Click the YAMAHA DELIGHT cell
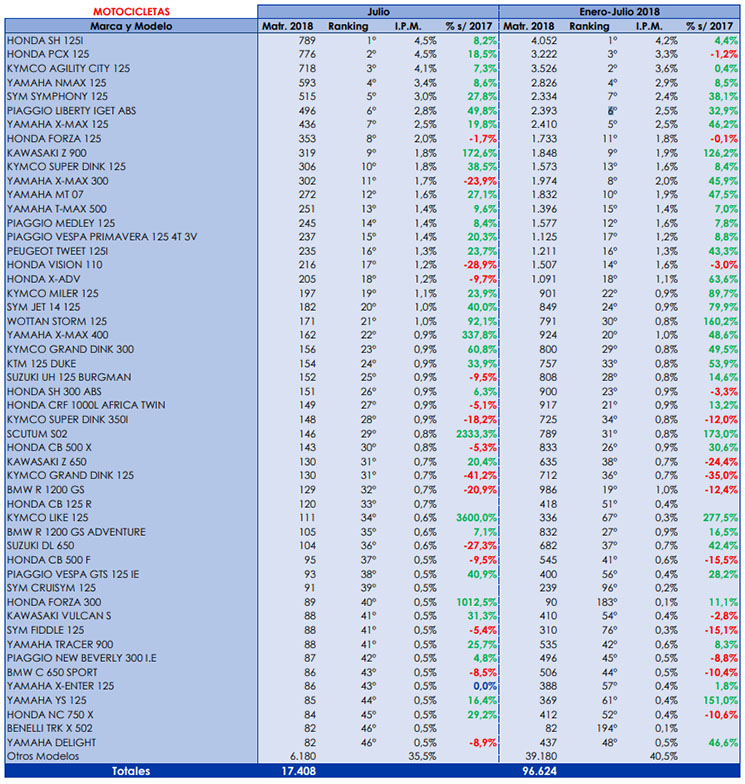 click(52, 743)
